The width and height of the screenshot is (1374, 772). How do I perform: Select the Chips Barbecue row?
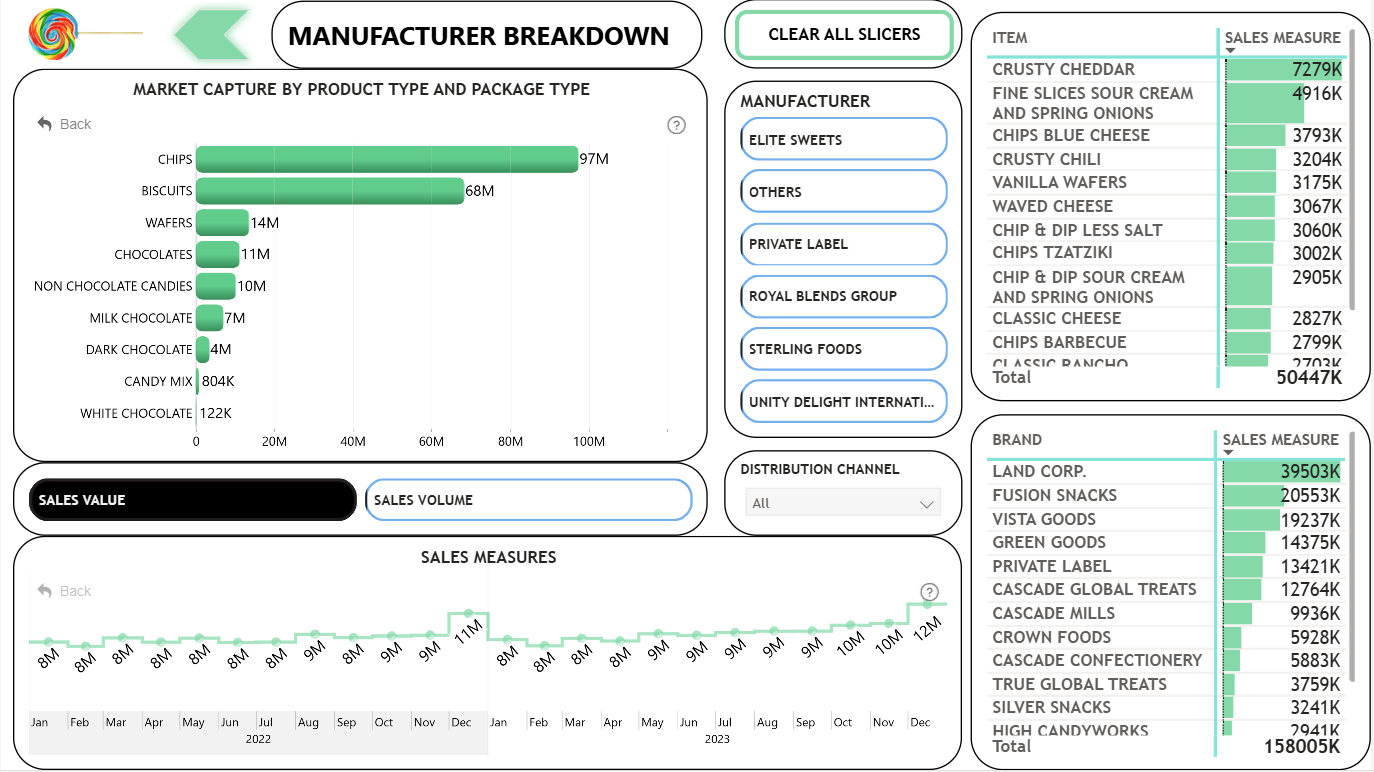1167,342
